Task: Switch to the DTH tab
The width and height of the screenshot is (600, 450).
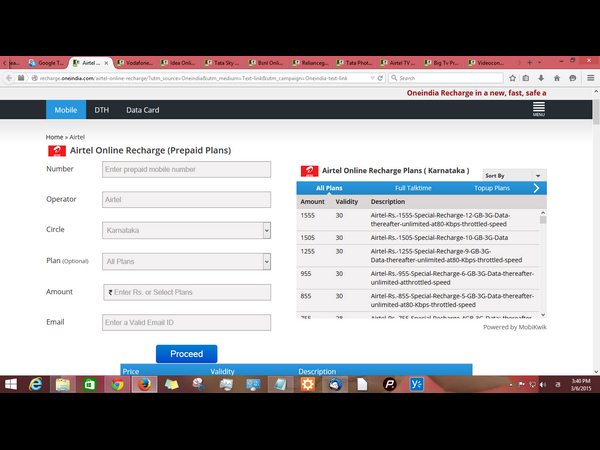Action: (101, 110)
